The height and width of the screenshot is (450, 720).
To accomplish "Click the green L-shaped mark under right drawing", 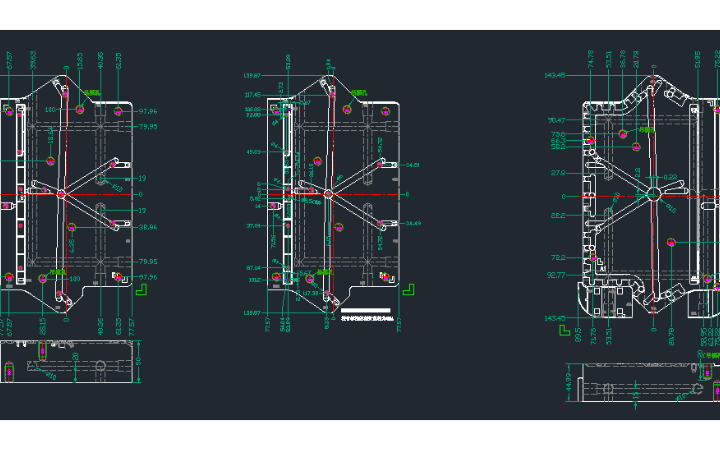I will click(x=564, y=330).
